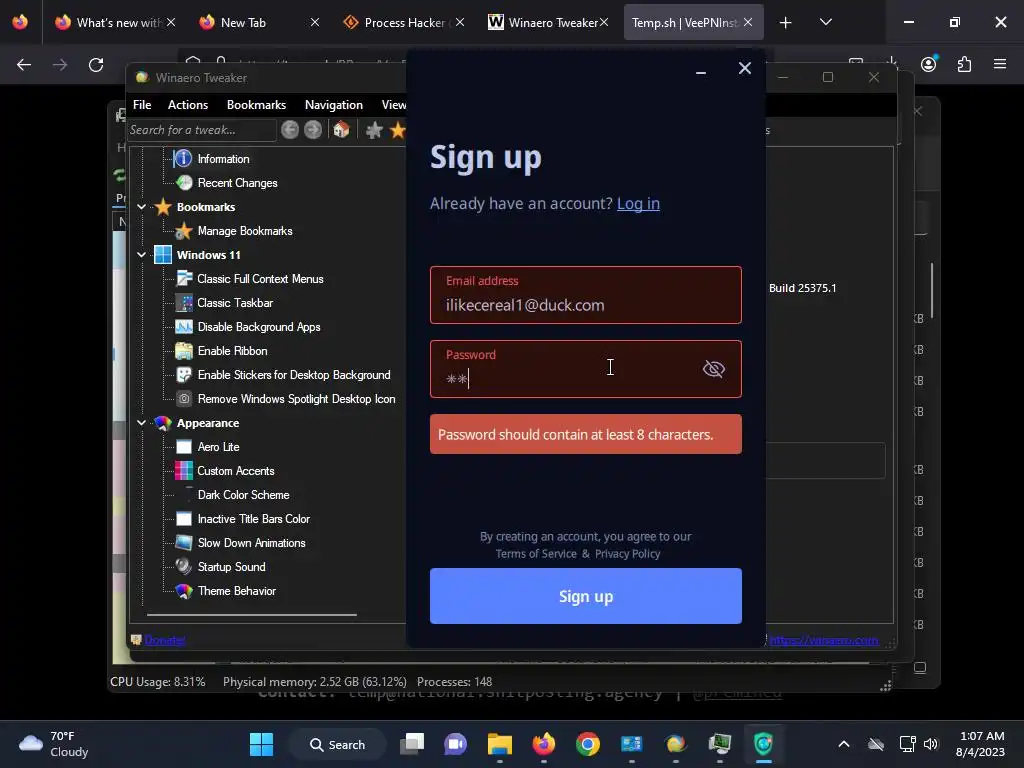Click the add bookmark star icon

pyautogui.click(x=374, y=130)
